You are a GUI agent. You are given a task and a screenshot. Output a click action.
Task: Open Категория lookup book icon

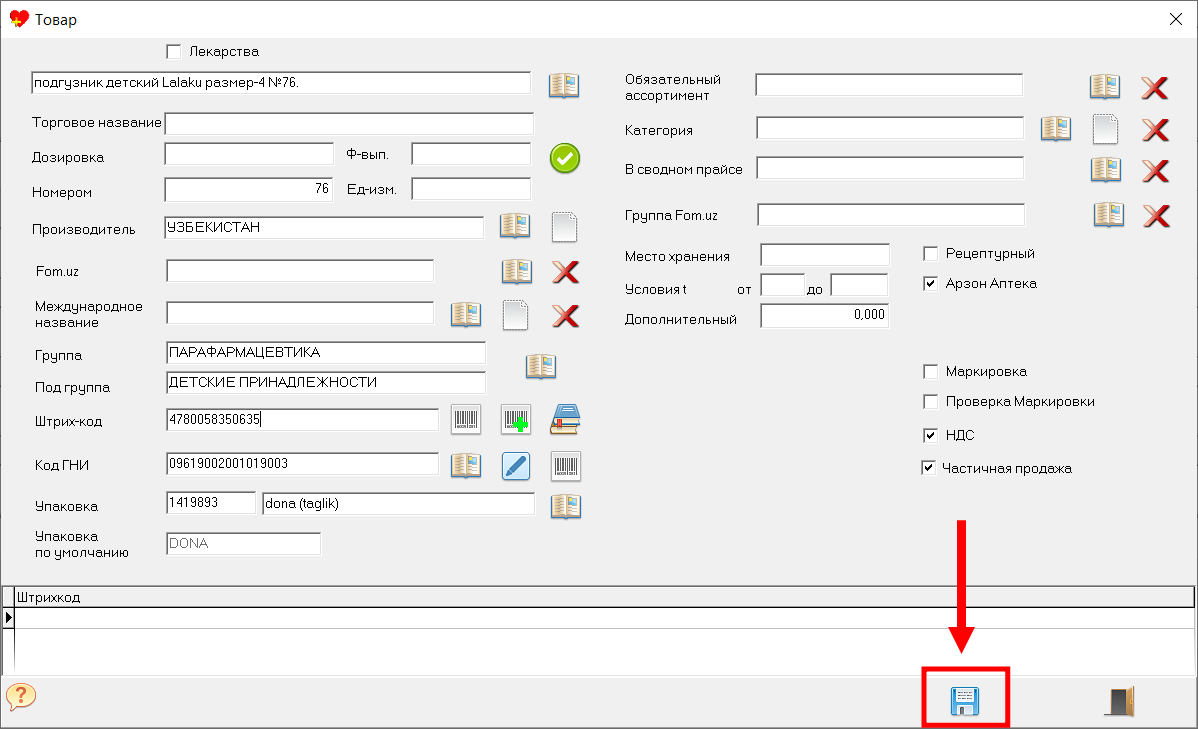pyautogui.click(x=1056, y=128)
